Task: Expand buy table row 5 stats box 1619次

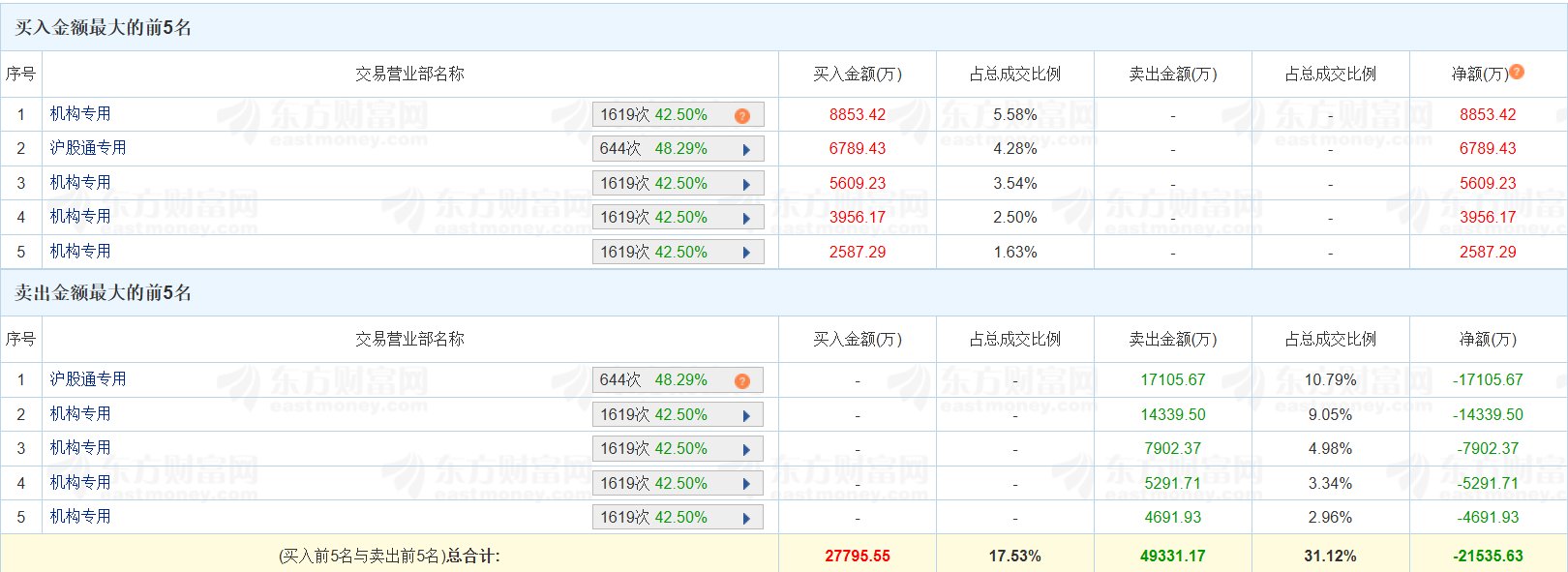Action: point(677,253)
